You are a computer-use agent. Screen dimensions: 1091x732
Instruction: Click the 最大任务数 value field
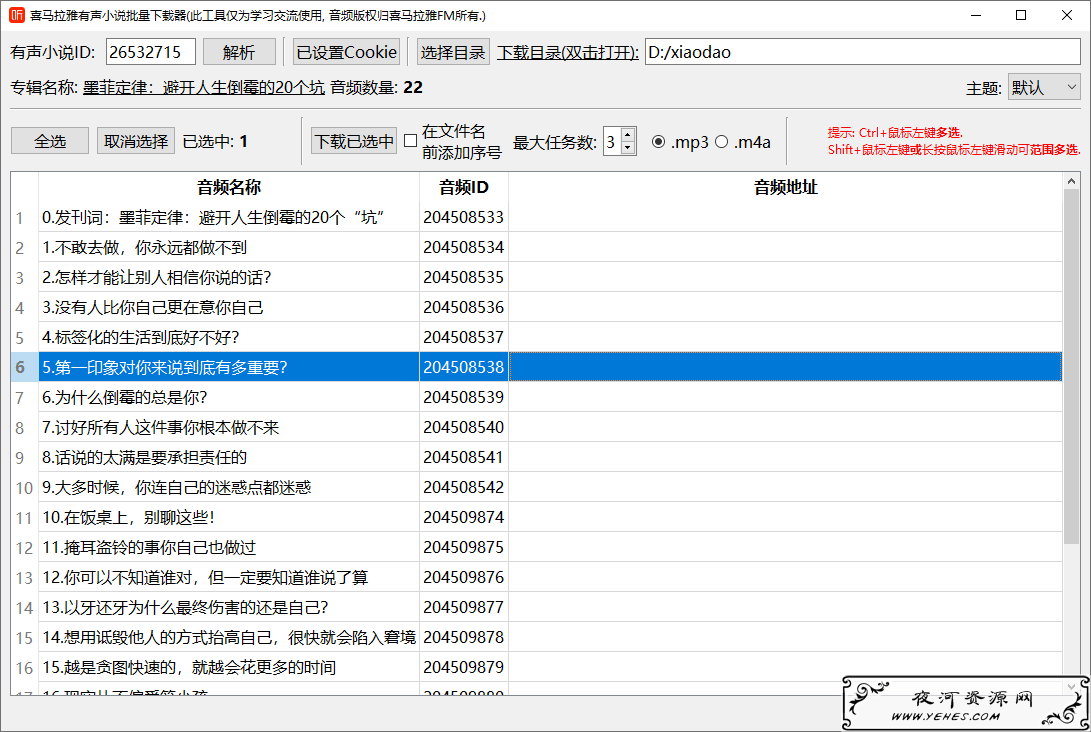coord(612,142)
